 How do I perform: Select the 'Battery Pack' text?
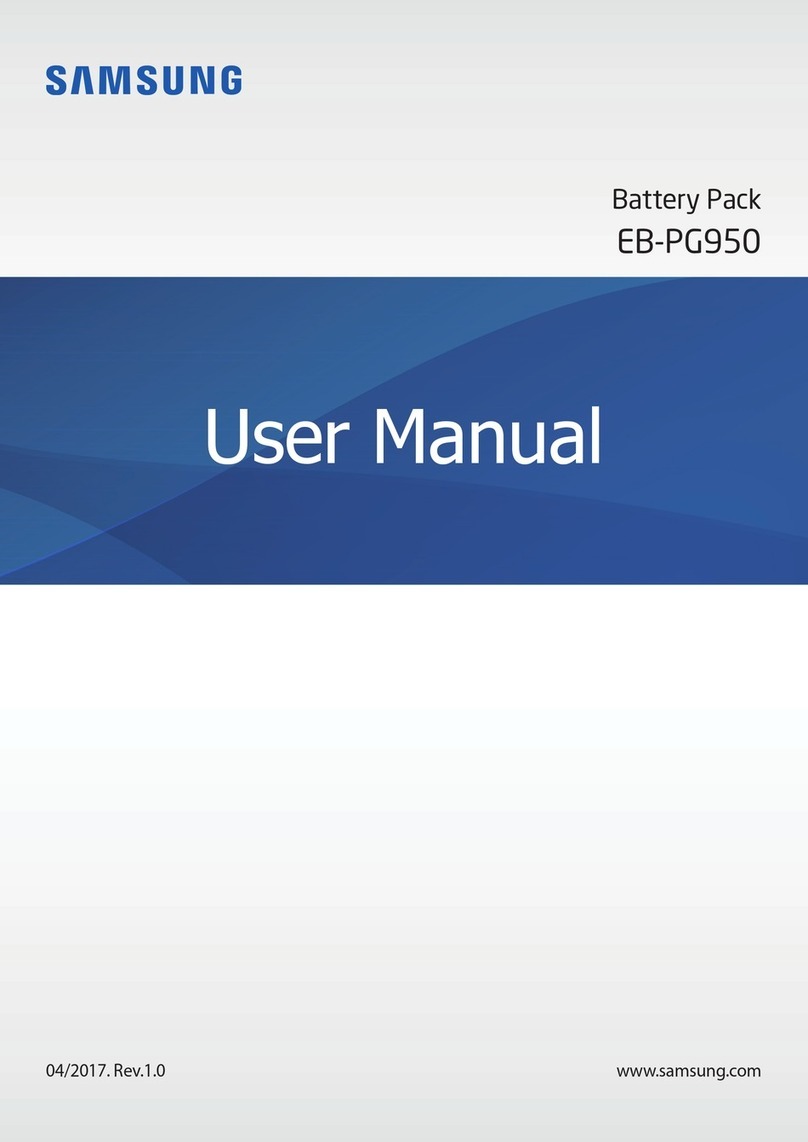[x=686, y=199]
